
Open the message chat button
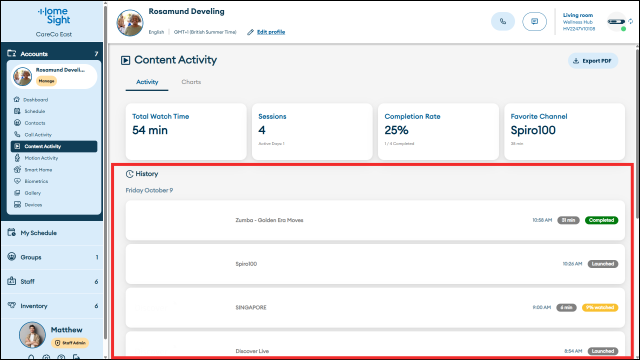click(534, 22)
